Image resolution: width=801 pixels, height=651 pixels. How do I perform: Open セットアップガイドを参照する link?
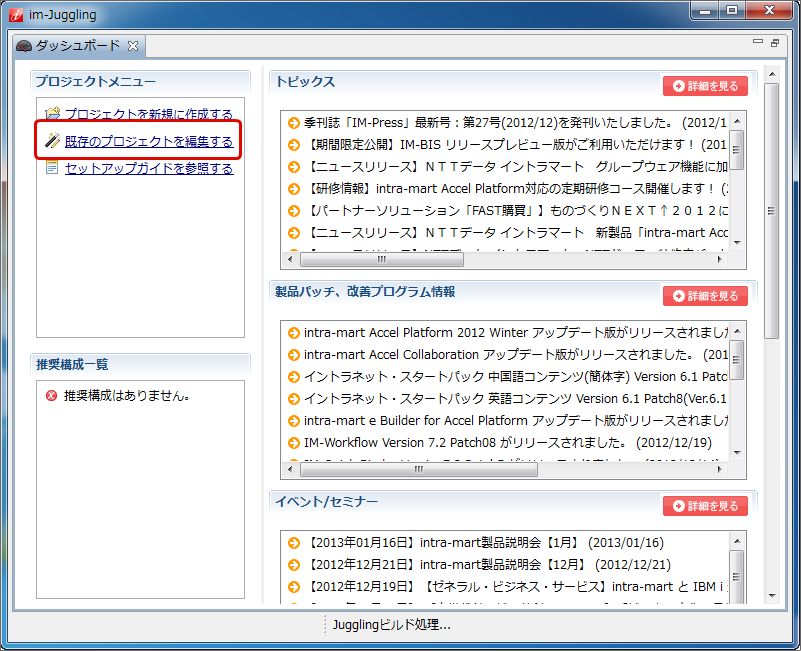[x=149, y=168]
